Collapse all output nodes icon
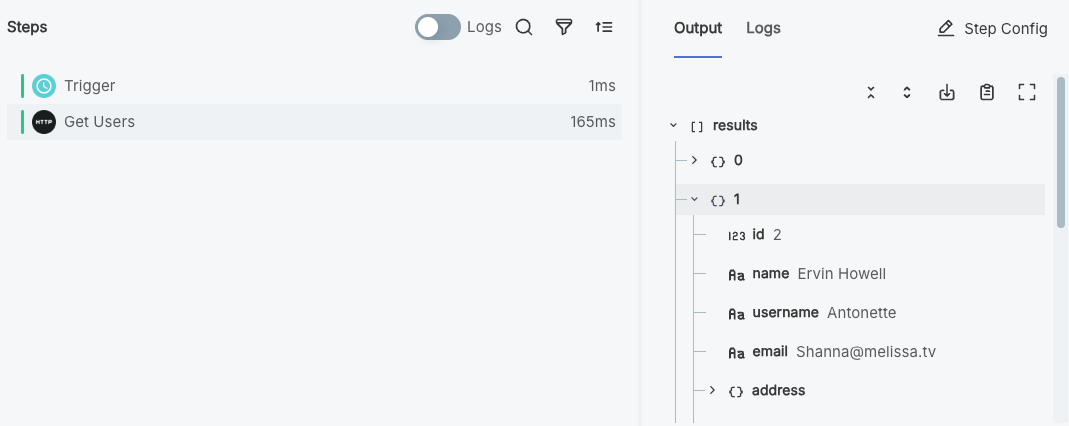 coord(871,93)
